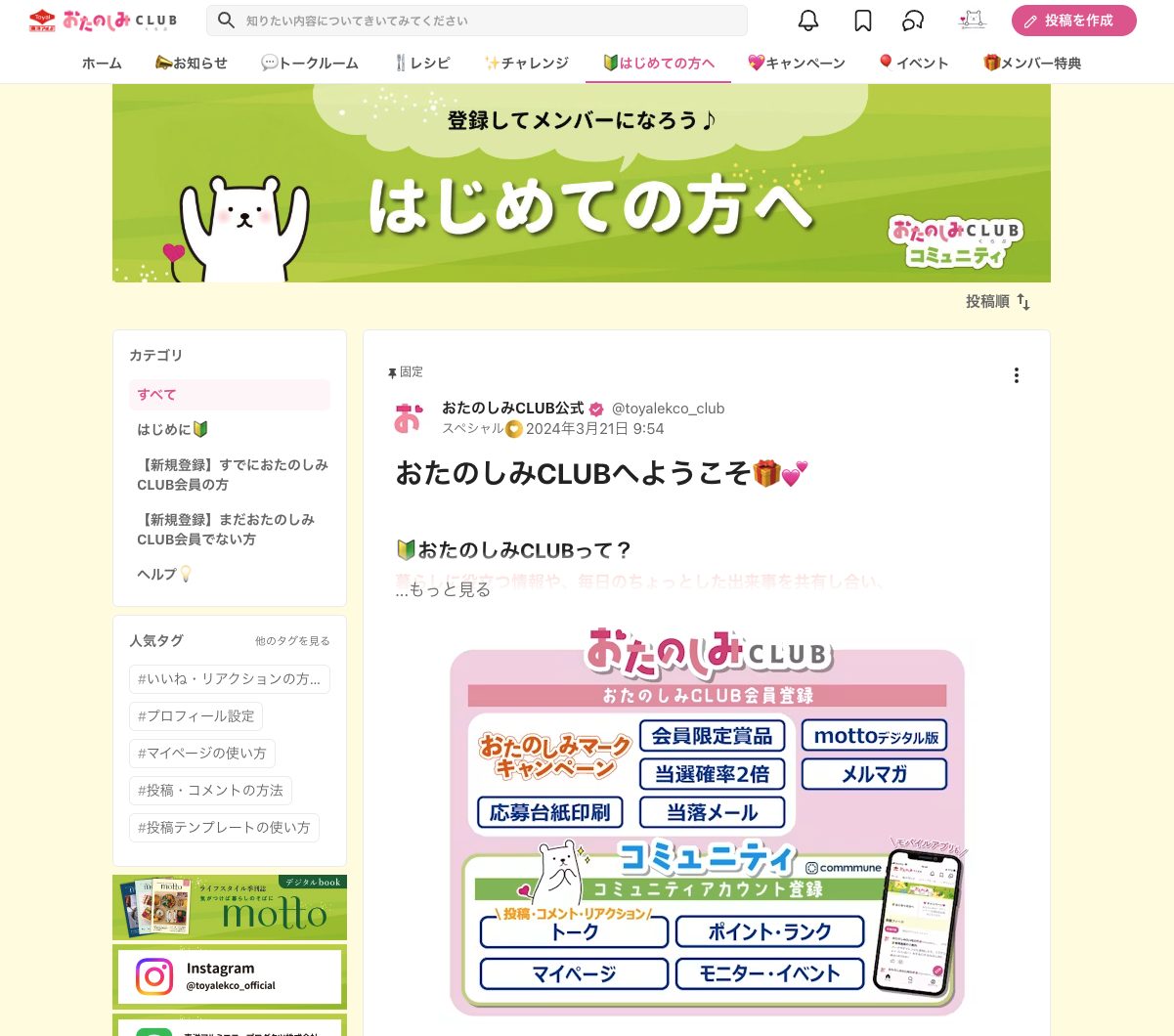Click the @toyalekco_club handle
Image resolution: width=1174 pixels, height=1036 pixels.
[668, 409]
